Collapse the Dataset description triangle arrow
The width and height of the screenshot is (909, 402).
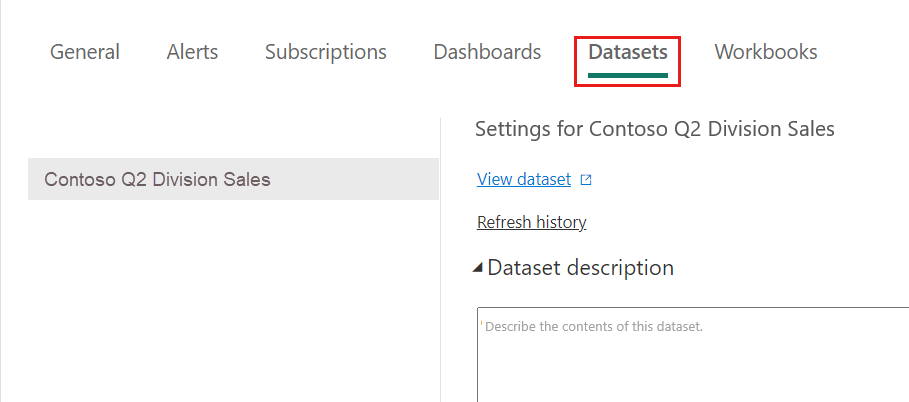pyautogui.click(x=480, y=268)
